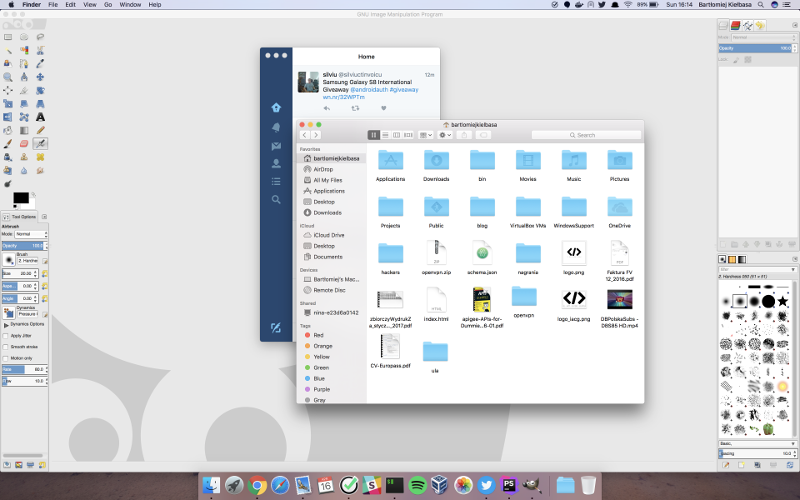
Task: Select Downloads folder in Finder window
Action: coord(436,166)
